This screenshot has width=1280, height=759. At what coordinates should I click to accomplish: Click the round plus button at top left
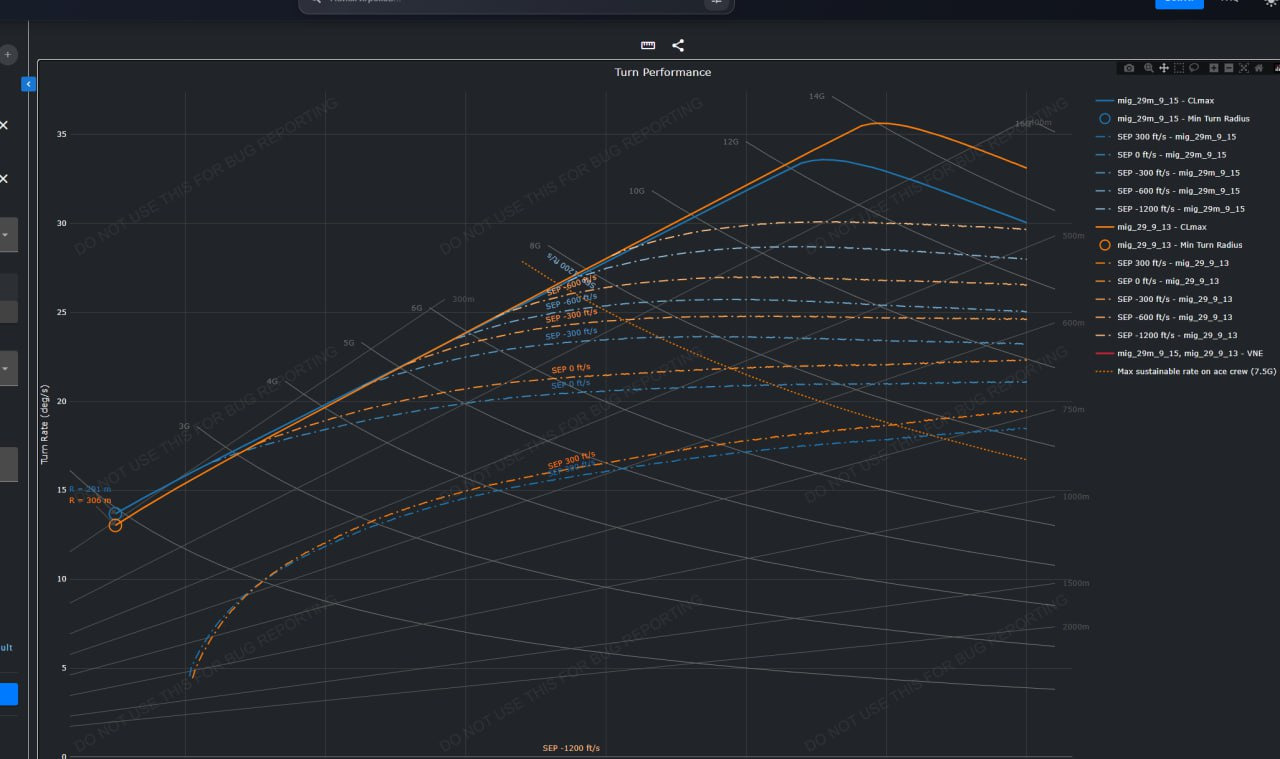pyautogui.click(x=7, y=55)
